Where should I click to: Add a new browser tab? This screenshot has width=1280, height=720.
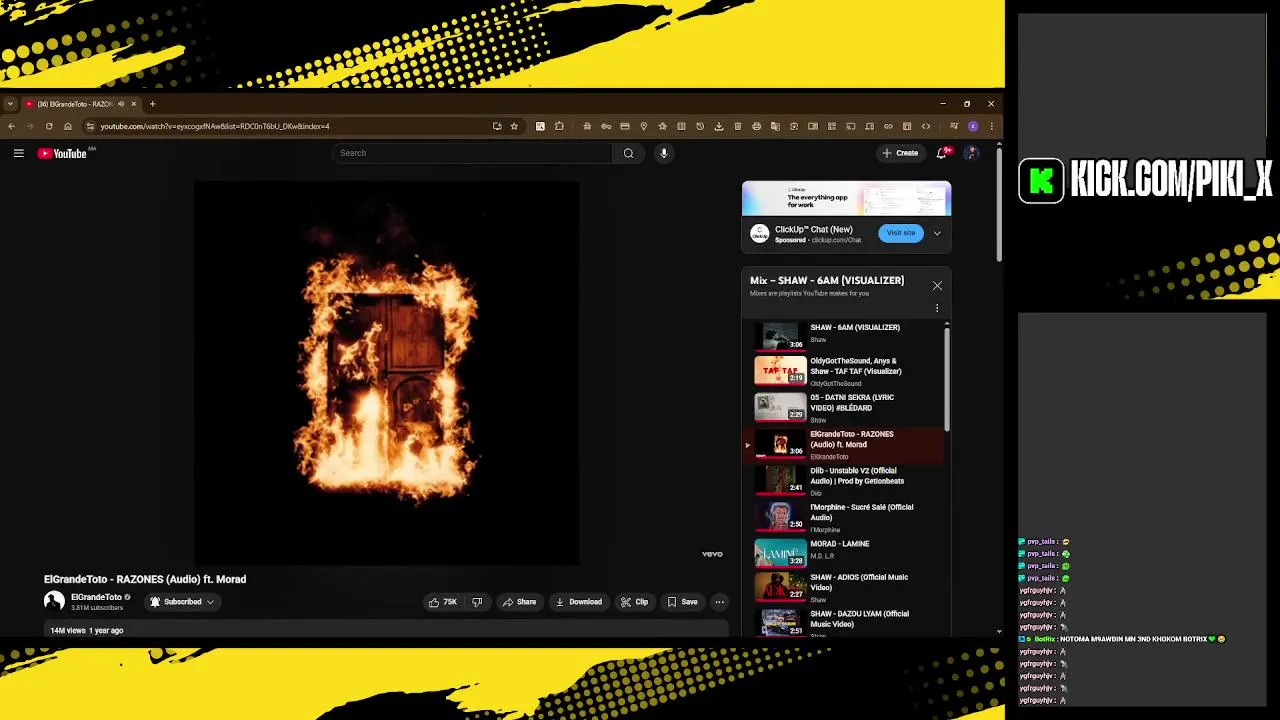(x=152, y=104)
